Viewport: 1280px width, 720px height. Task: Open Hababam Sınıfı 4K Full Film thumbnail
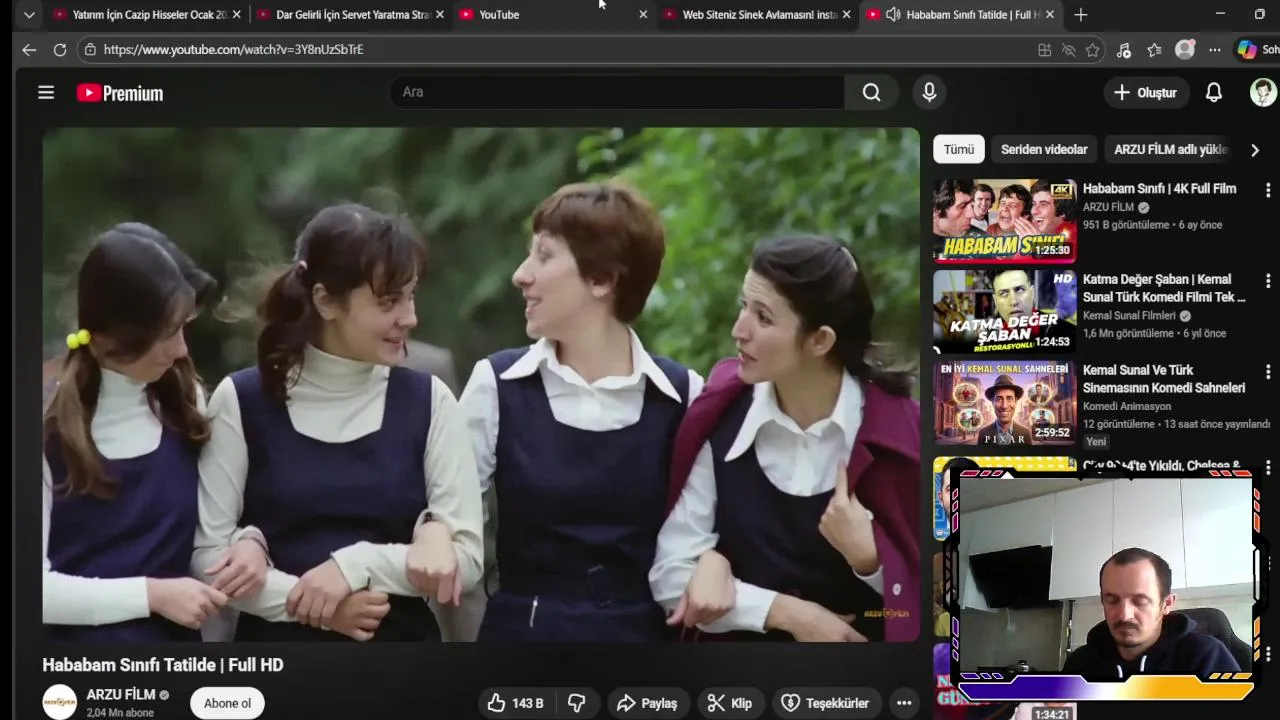1004,220
